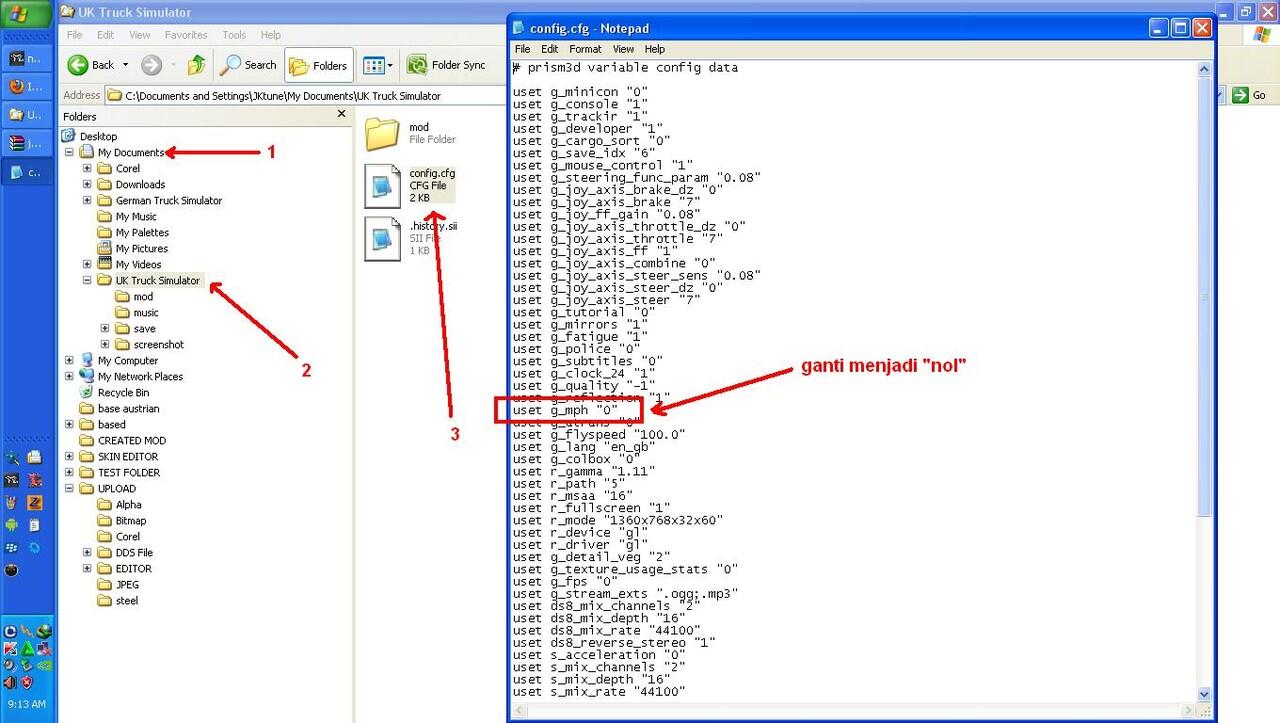Image resolution: width=1280 pixels, height=723 pixels.
Task: Select the .history.sii file icon
Action: click(x=382, y=239)
